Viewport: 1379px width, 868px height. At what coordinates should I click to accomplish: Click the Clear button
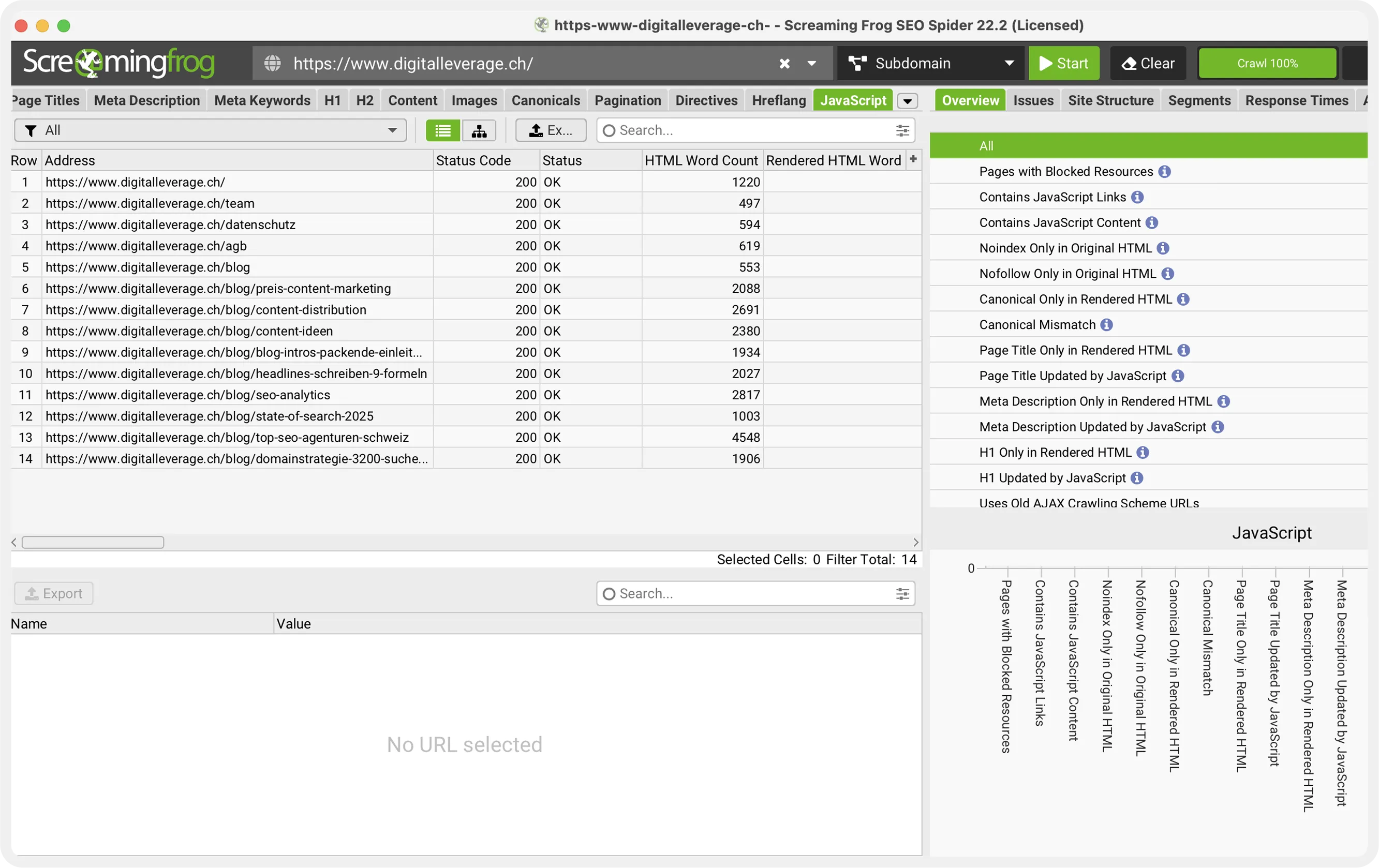[x=1148, y=64]
